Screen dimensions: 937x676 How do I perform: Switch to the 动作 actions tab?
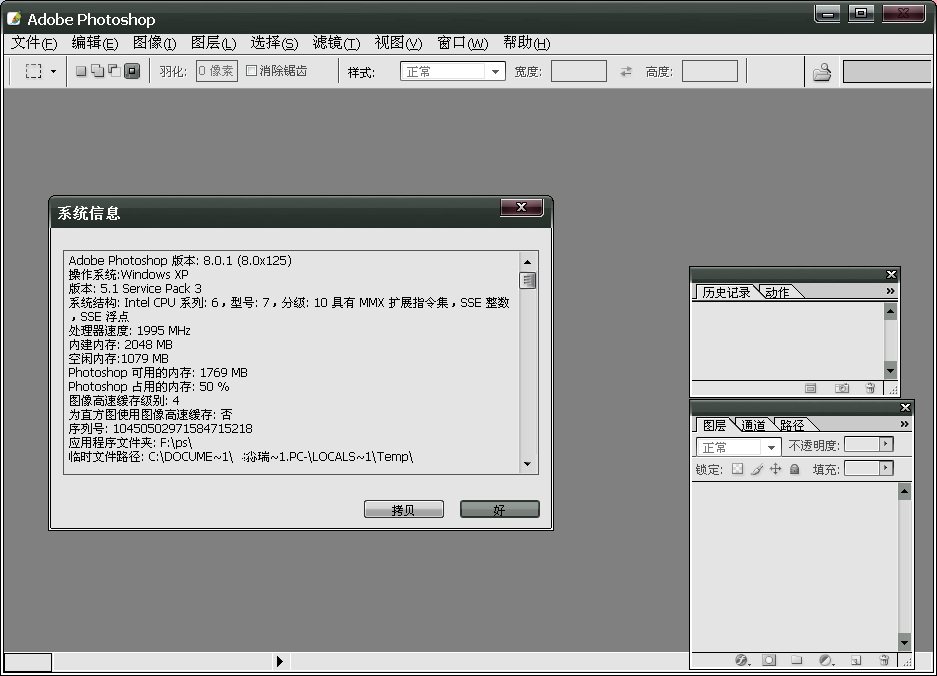coord(777,292)
